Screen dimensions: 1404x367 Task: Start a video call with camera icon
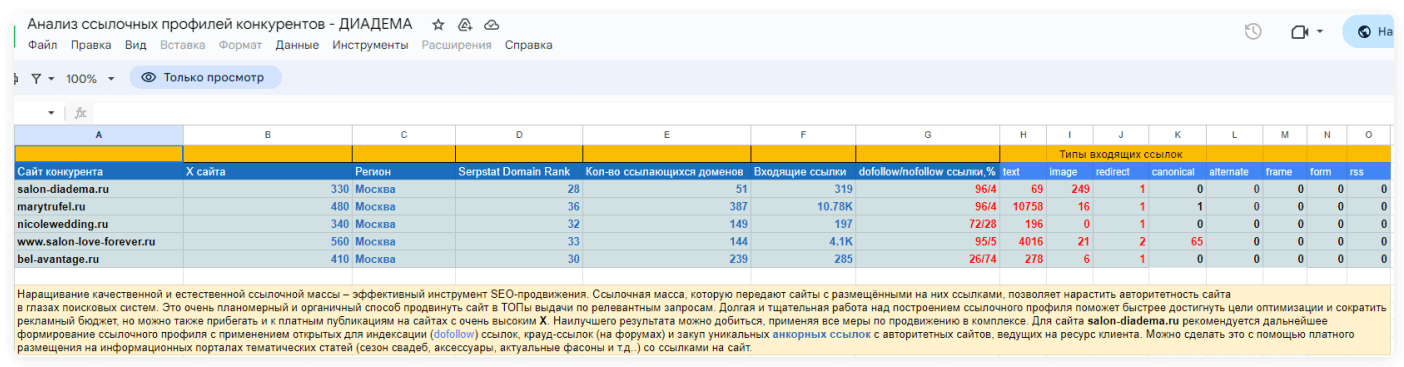click(1299, 32)
